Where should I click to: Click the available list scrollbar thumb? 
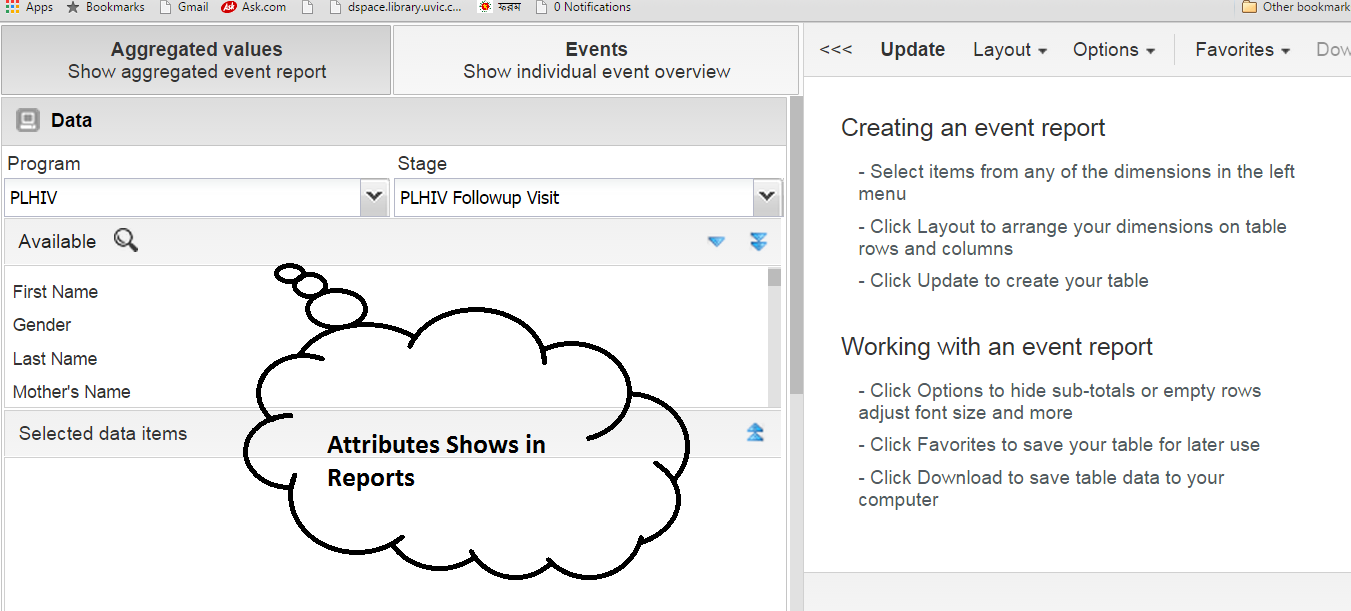(x=774, y=277)
